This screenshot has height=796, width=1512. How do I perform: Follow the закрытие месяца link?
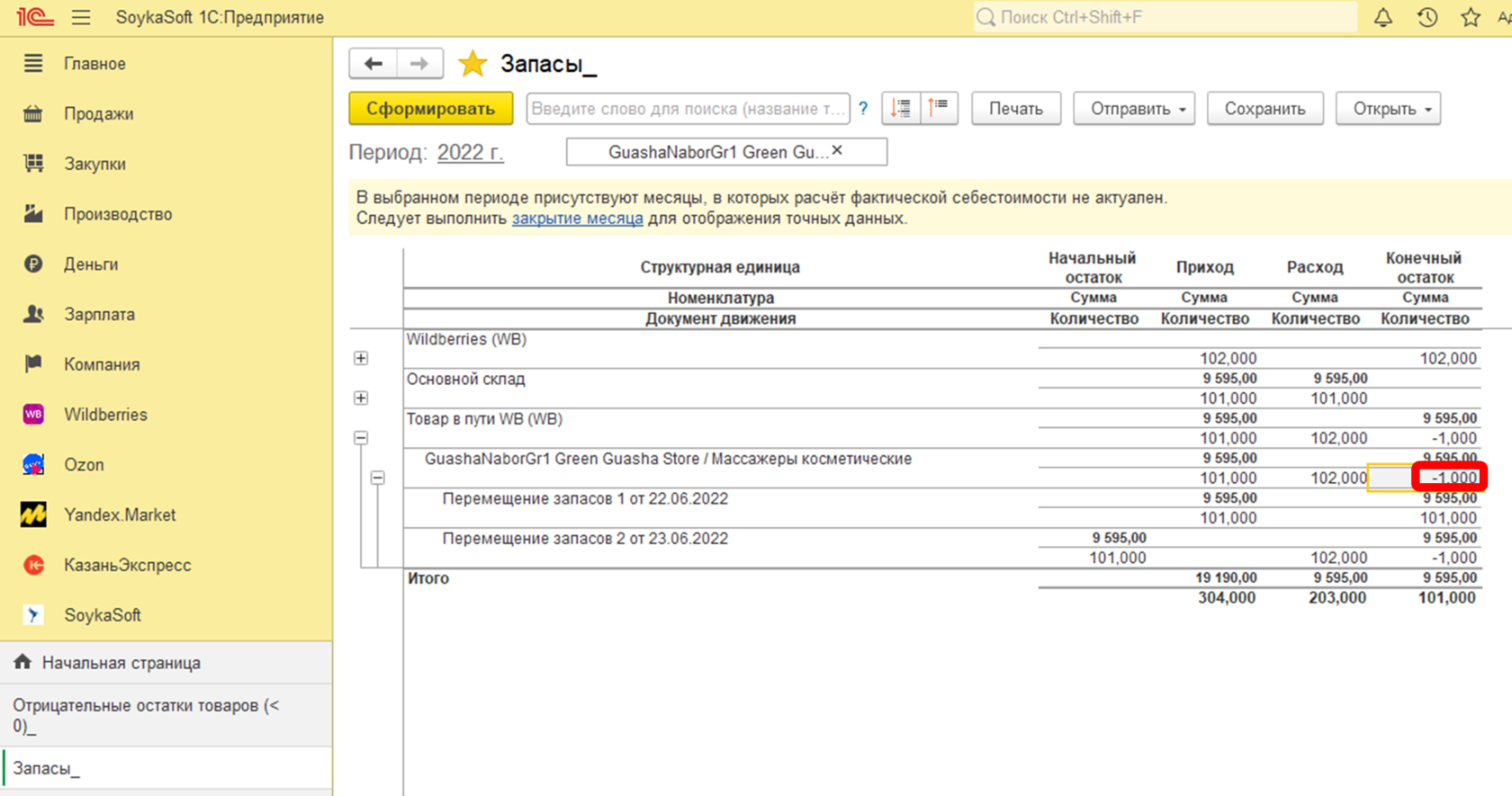click(577, 219)
